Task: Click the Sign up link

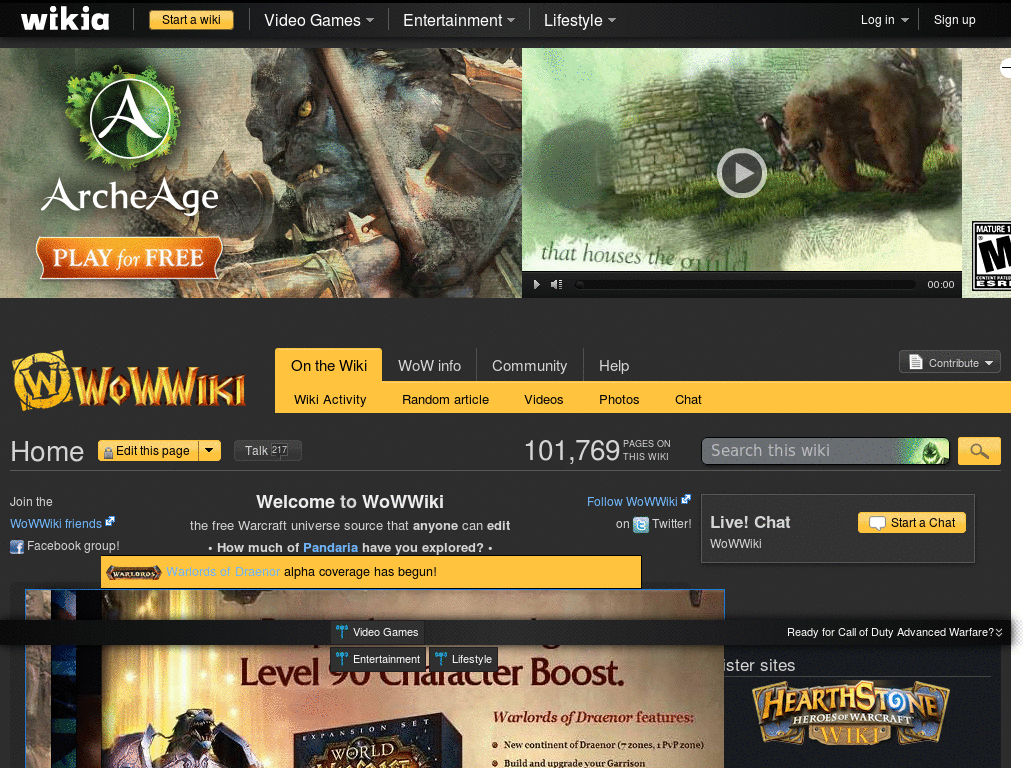Action: [x=954, y=20]
